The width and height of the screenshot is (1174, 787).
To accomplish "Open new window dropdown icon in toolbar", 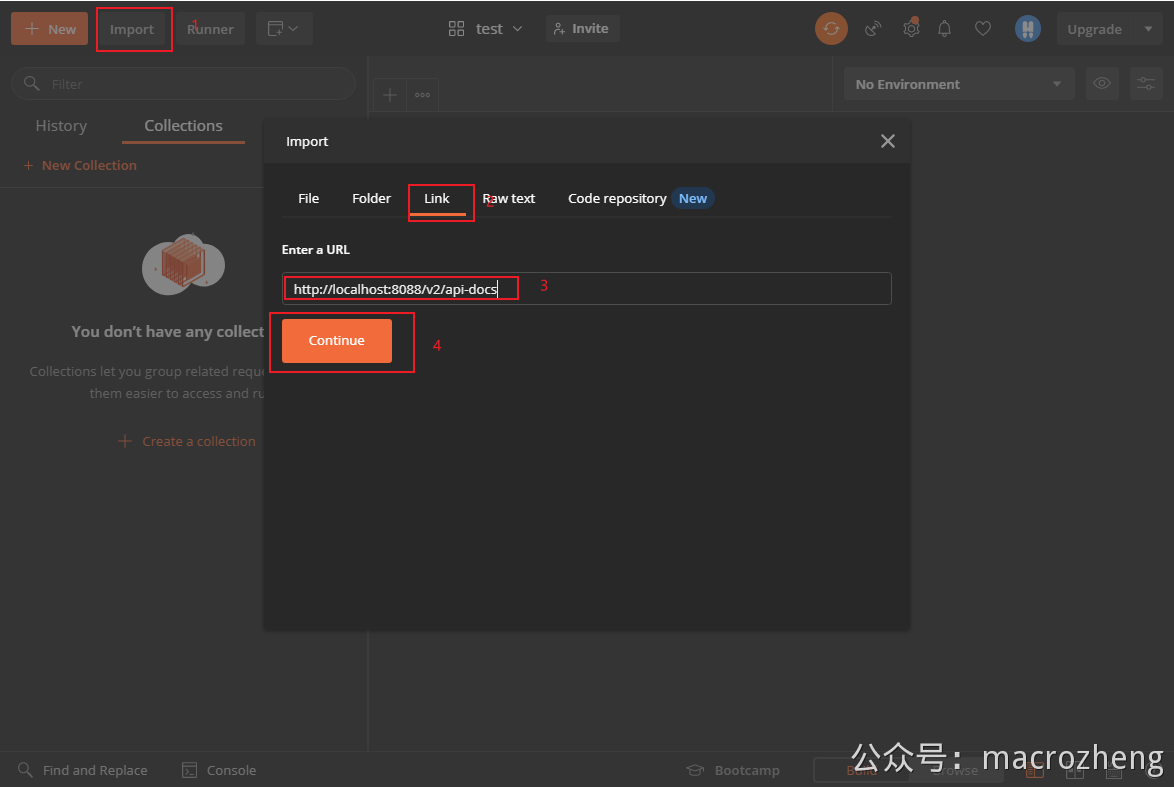I will click(x=284, y=29).
